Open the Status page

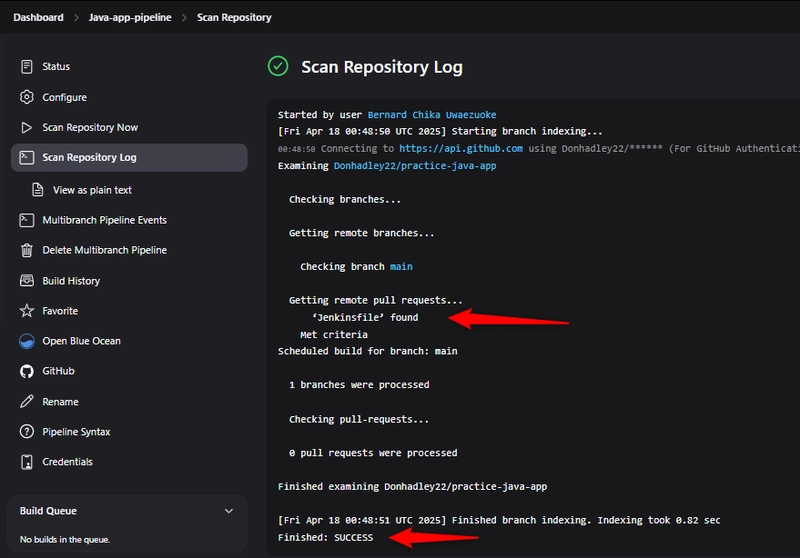(56, 66)
